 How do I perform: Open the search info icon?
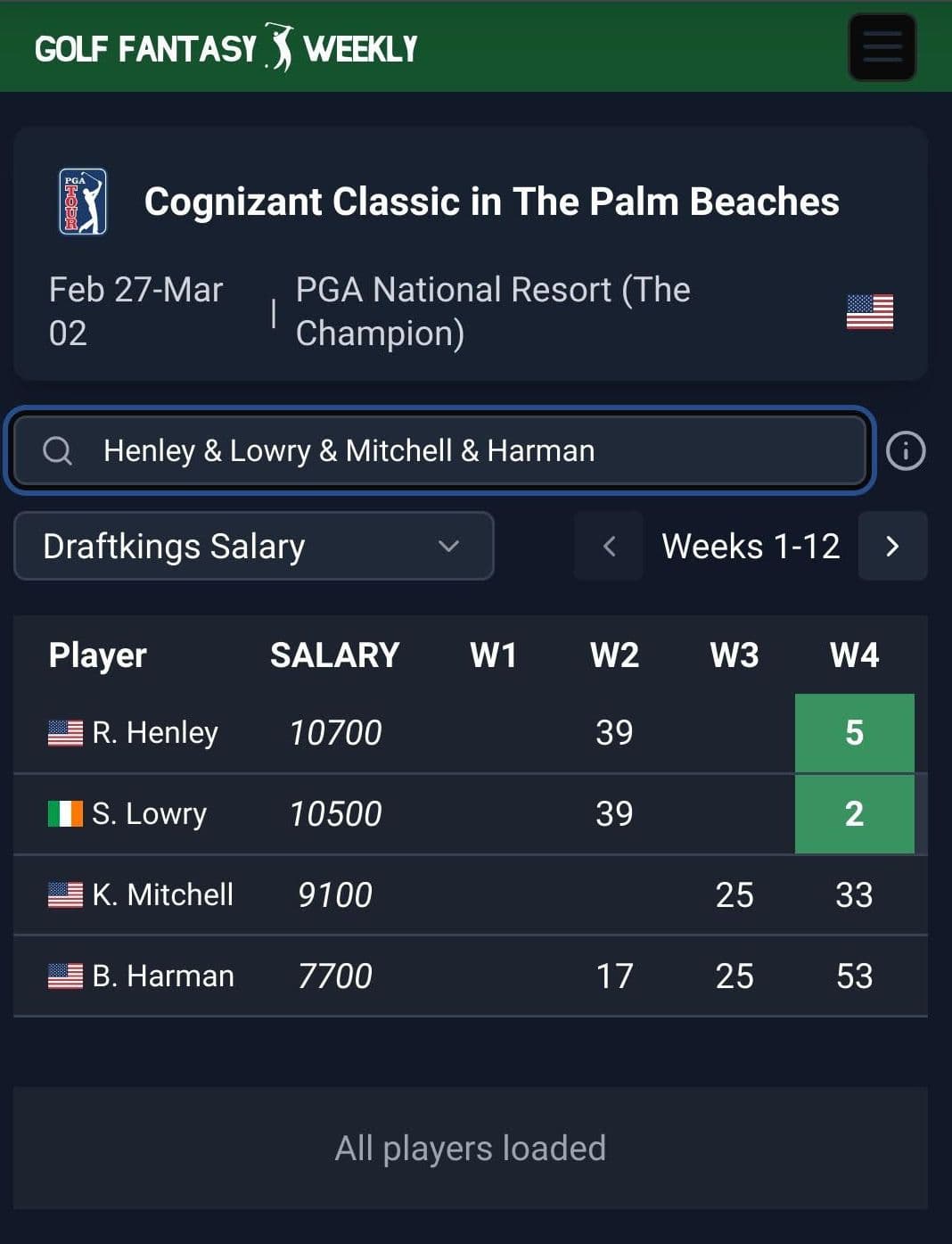click(906, 451)
